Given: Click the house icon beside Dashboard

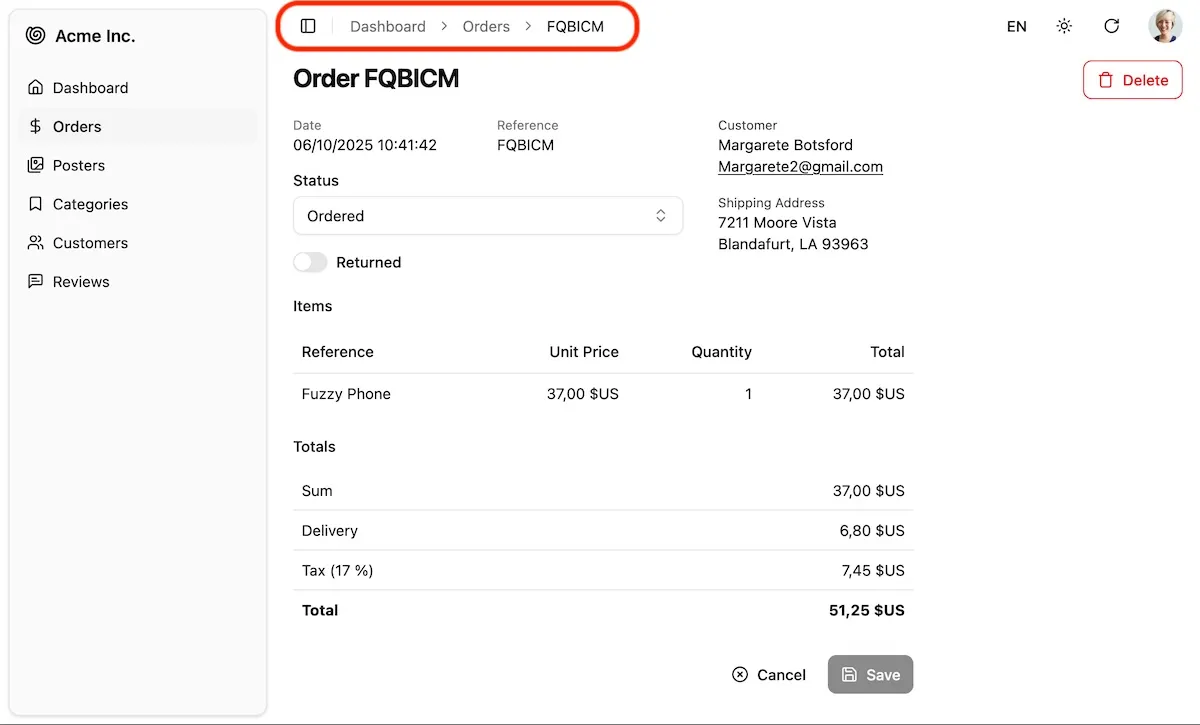Looking at the screenshot, I should (x=36, y=87).
